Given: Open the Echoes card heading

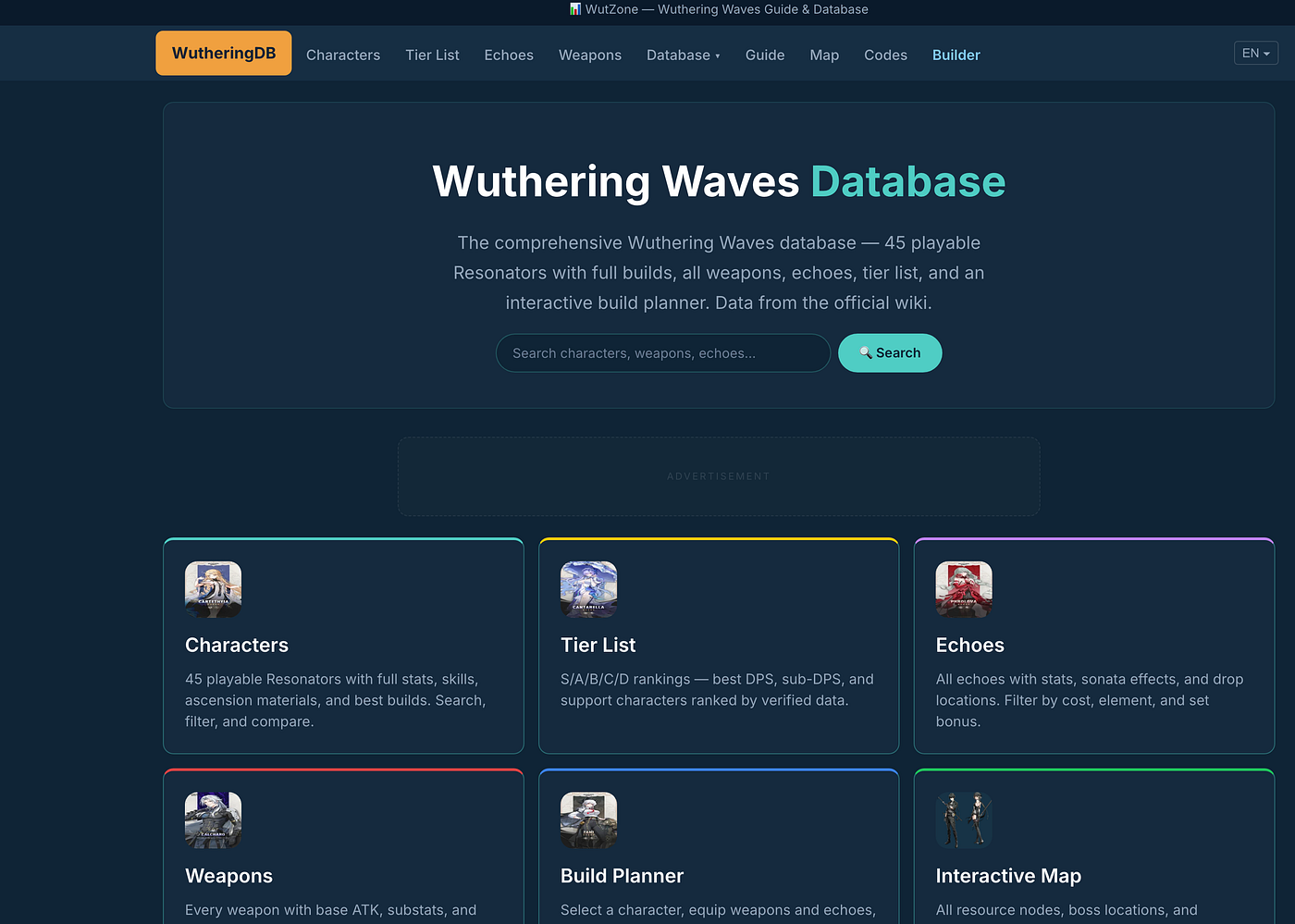Looking at the screenshot, I should click(970, 646).
